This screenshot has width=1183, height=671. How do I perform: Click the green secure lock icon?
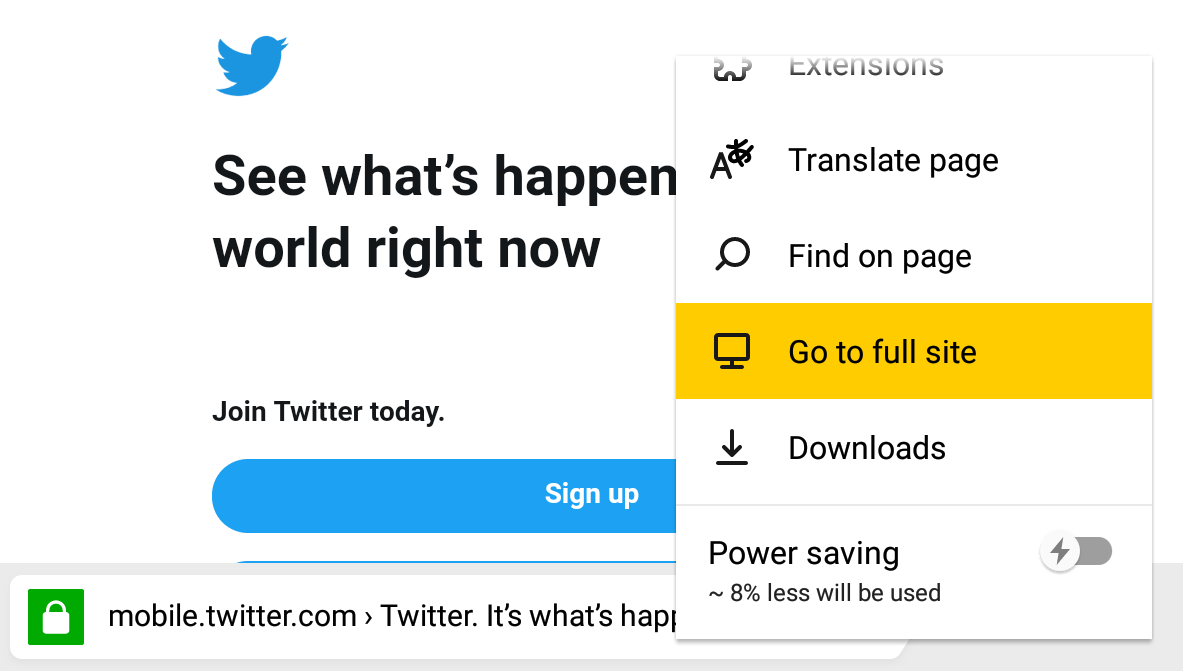coord(56,617)
